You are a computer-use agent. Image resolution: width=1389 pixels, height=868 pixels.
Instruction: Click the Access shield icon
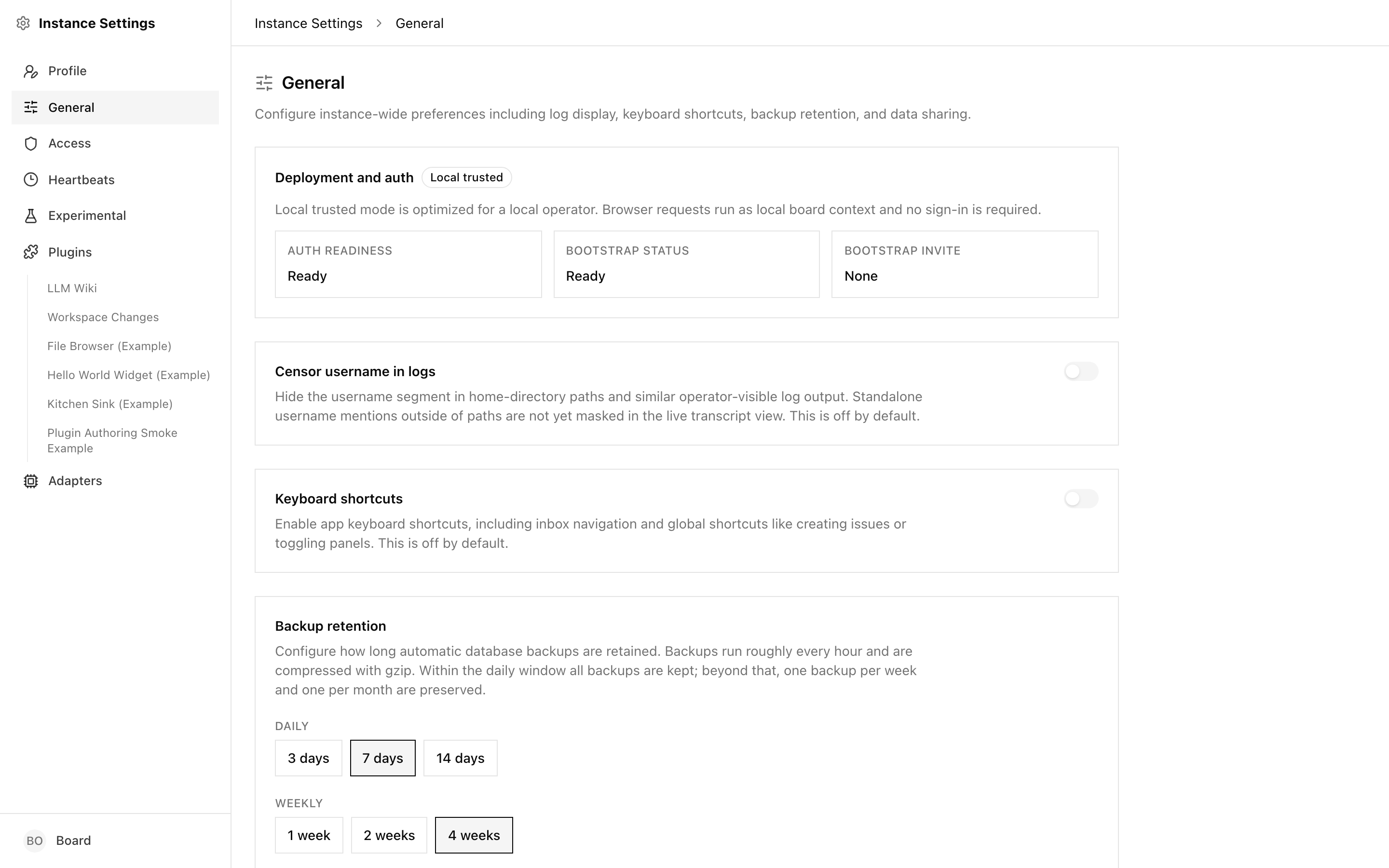coord(31,144)
